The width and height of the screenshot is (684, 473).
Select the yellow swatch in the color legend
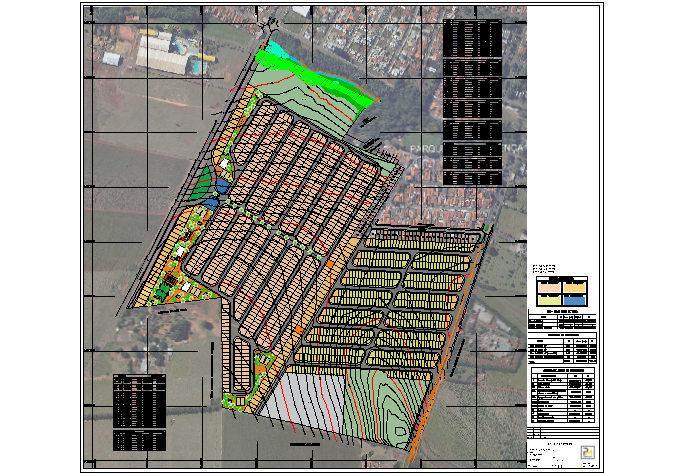point(549,297)
